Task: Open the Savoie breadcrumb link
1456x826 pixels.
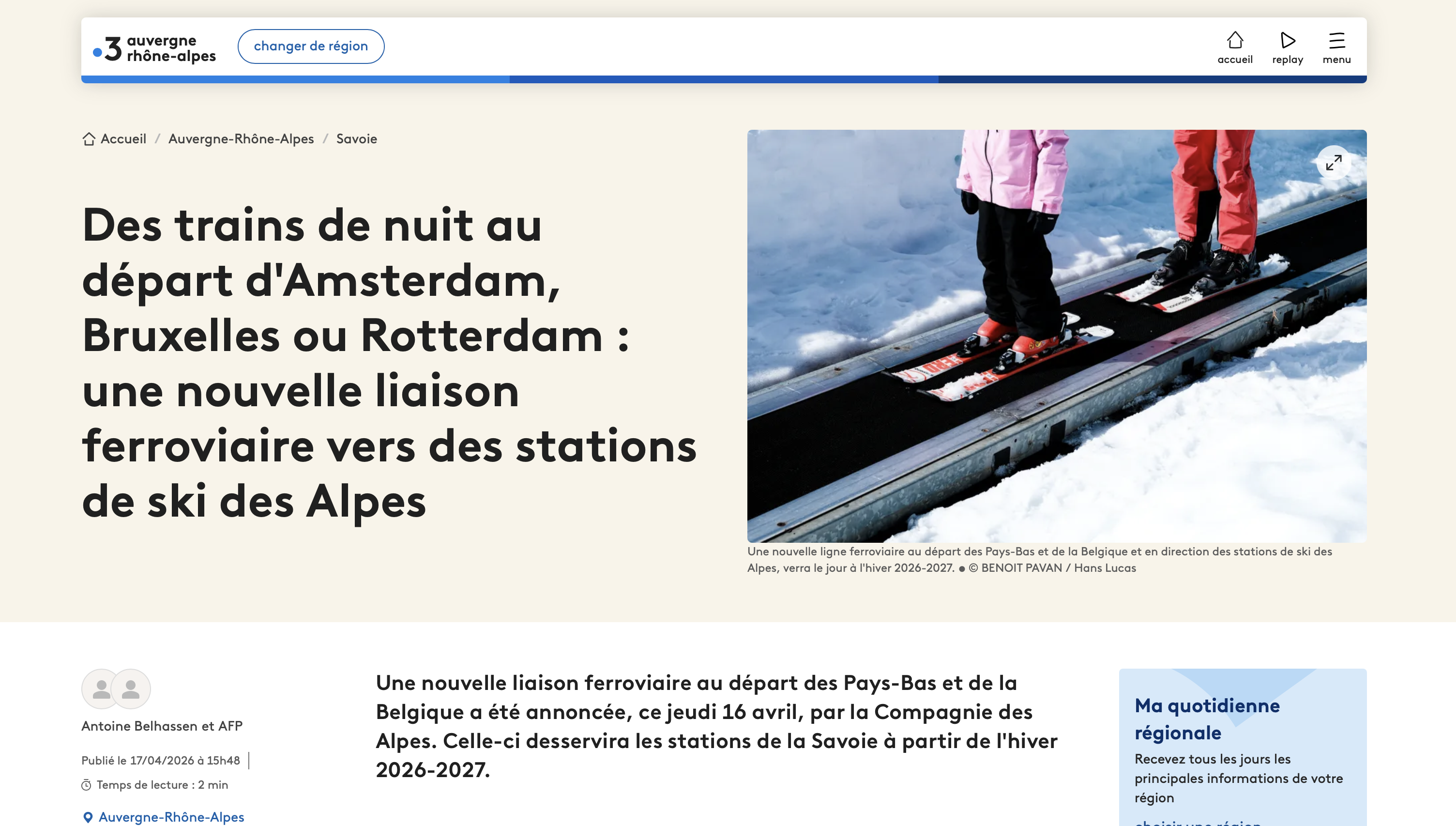Action: click(x=356, y=139)
